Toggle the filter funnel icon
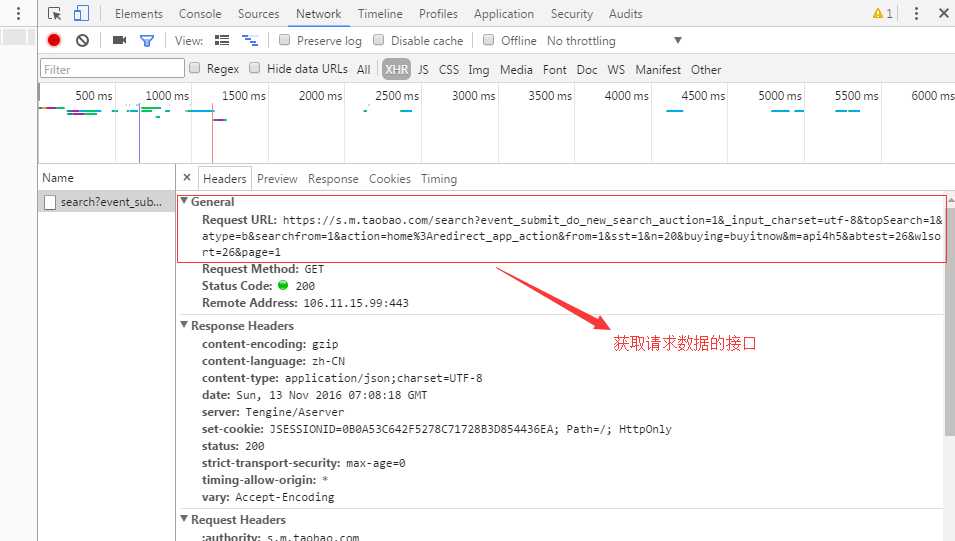This screenshot has height=541, width=955. coord(147,41)
